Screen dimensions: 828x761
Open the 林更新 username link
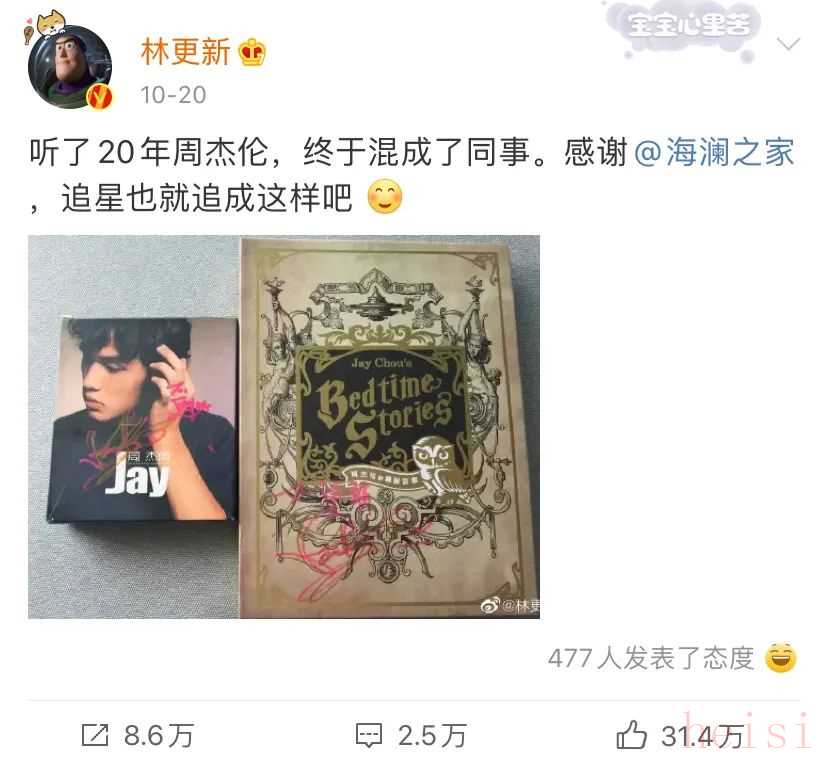coord(185,52)
